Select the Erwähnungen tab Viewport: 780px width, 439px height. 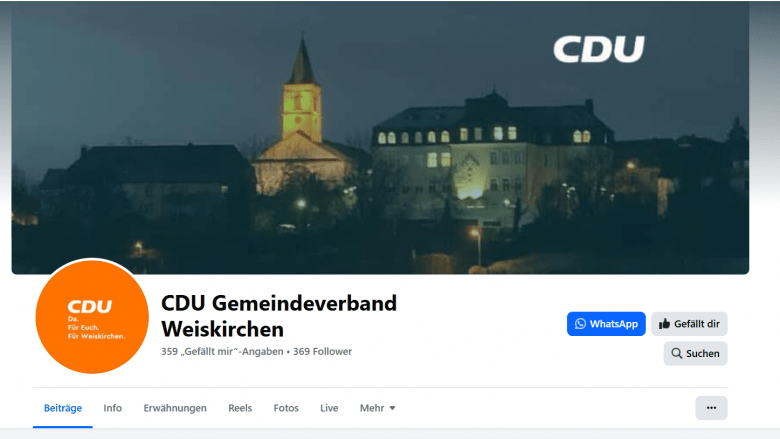pyautogui.click(x=175, y=408)
